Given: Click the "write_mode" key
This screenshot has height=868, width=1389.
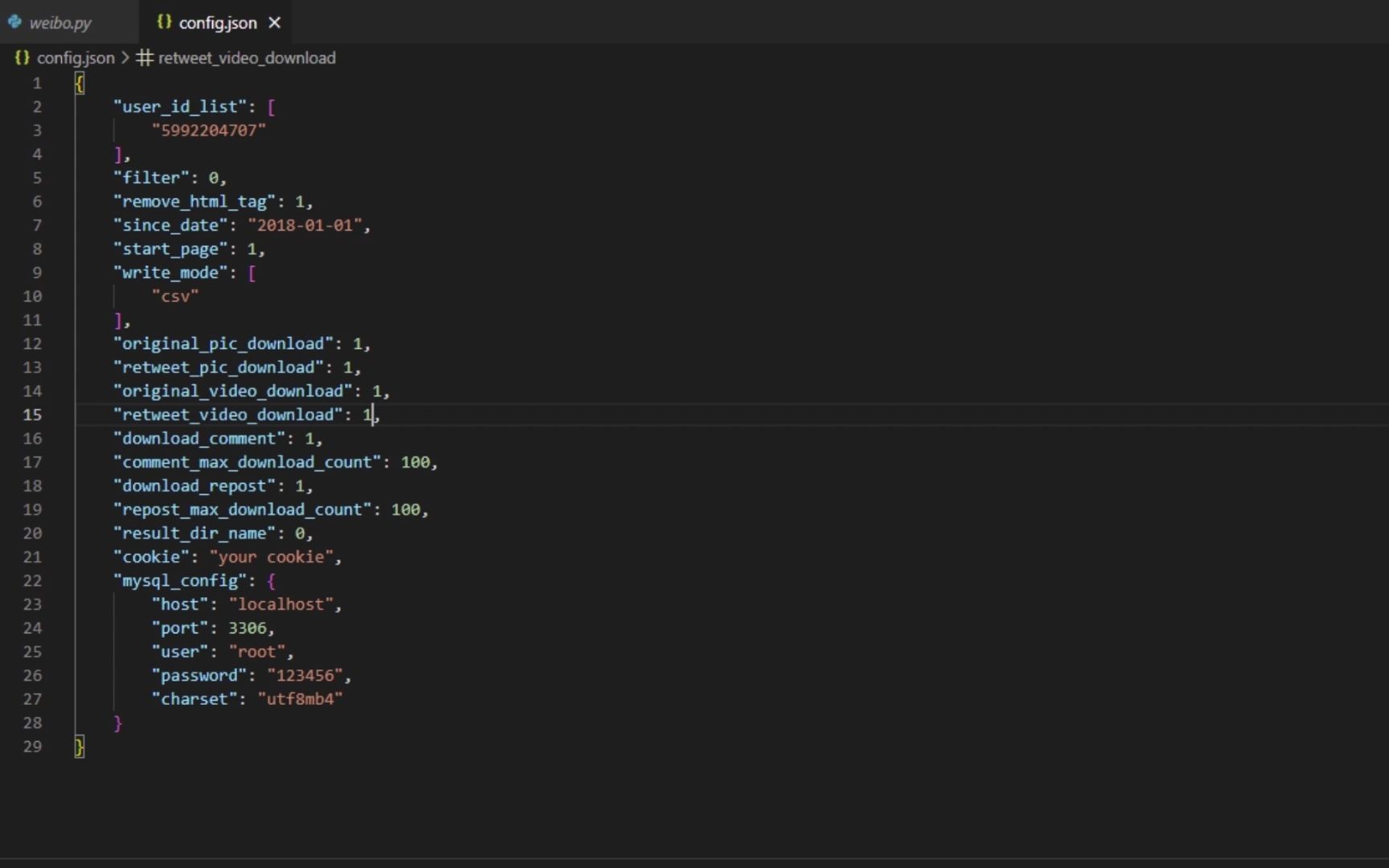Looking at the screenshot, I should coord(170,272).
